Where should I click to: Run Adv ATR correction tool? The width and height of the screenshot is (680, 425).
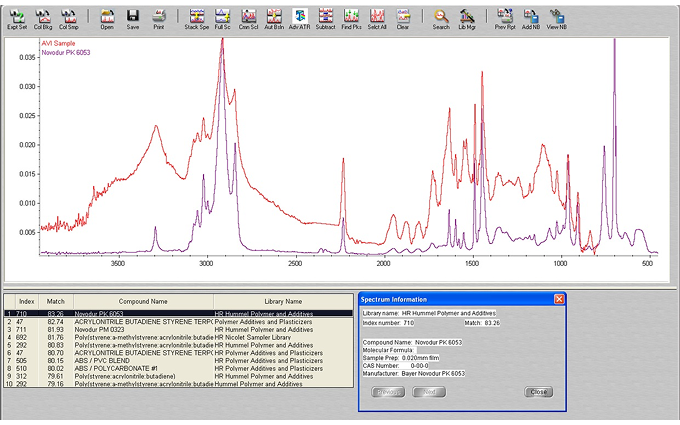[299, 18]
